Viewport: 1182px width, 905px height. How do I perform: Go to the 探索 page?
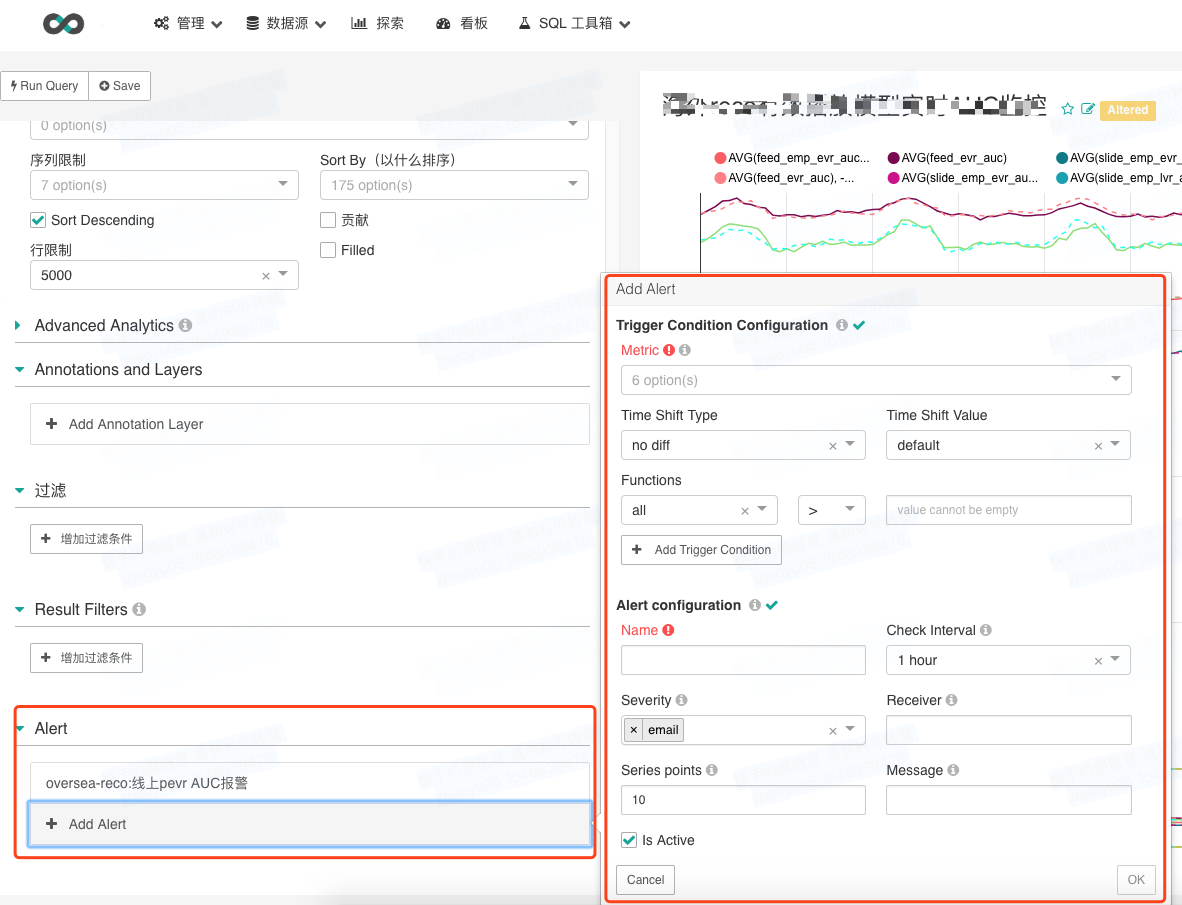[x=378, y=23]
